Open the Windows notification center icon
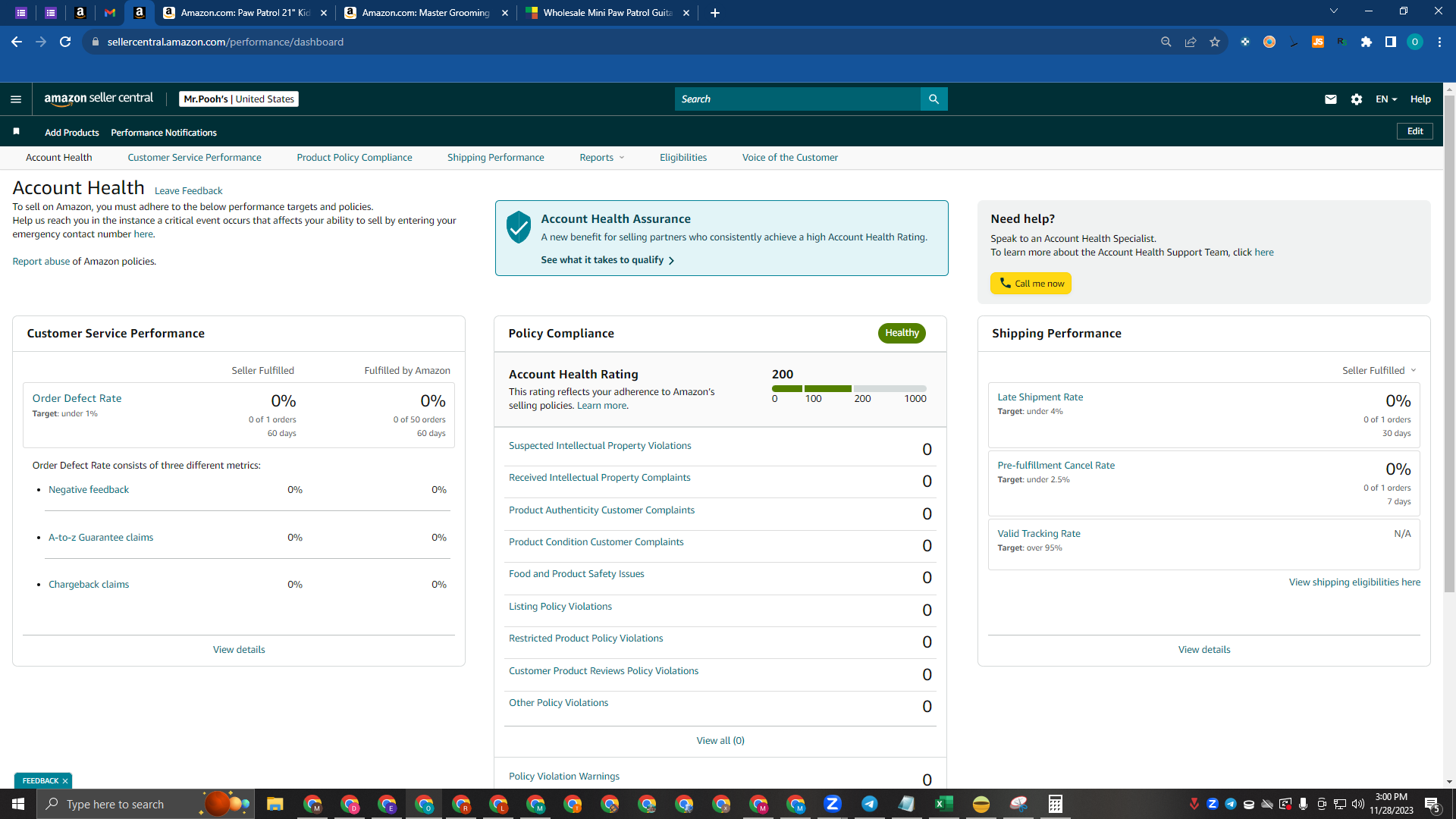The width and height of the screenshot is (1456, 819). (x=1432, y=804)
